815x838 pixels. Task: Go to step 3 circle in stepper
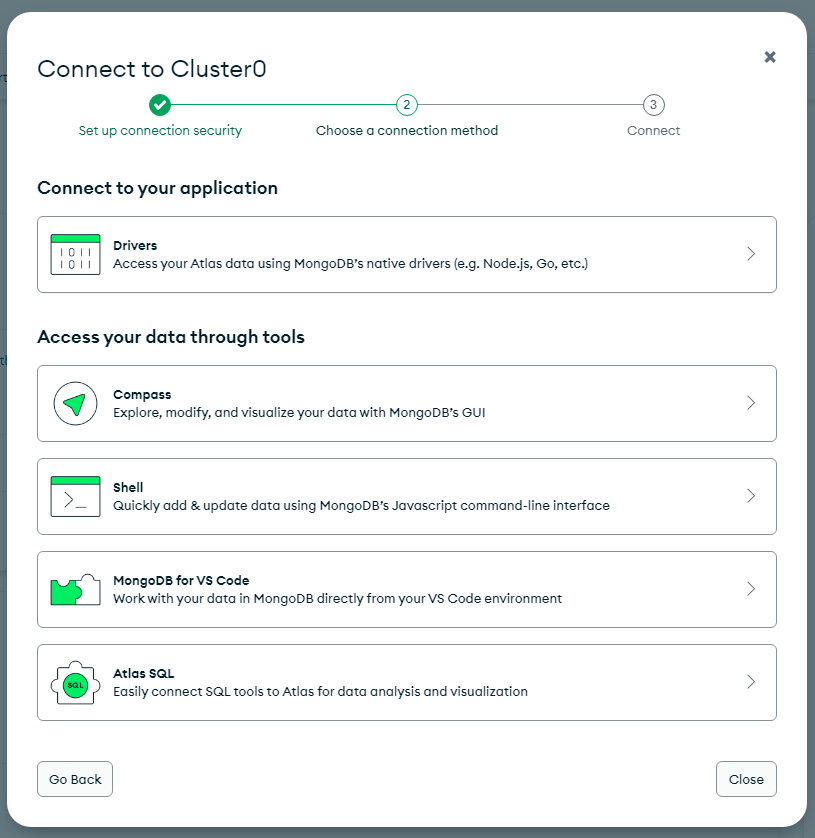654,105
